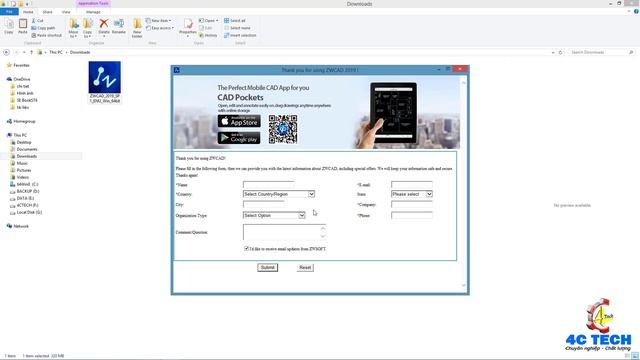Click the Company input field

(x=411, y=204)
